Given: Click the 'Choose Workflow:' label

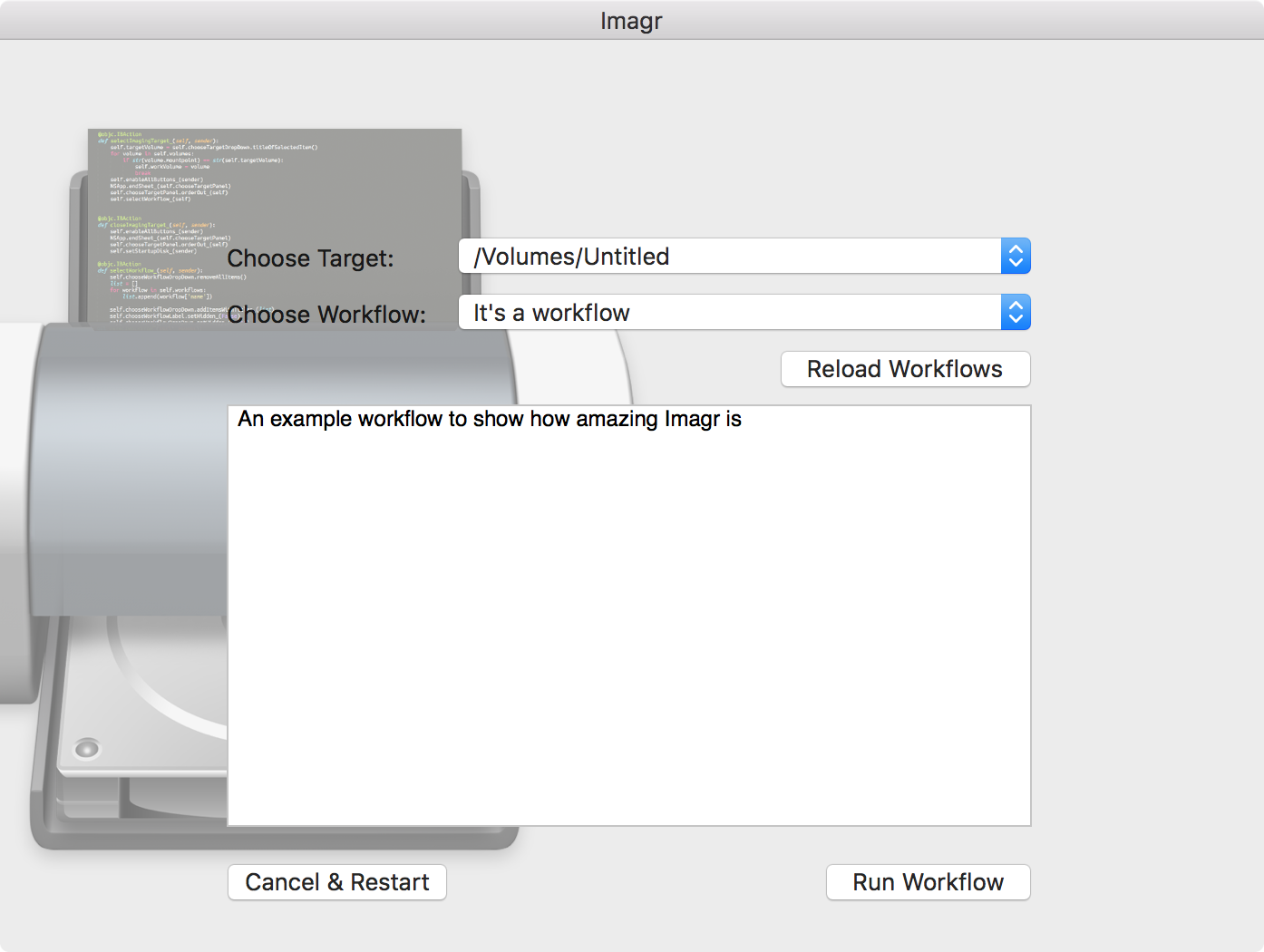Looking at the screenshot, I should click(x=326, y=315).
